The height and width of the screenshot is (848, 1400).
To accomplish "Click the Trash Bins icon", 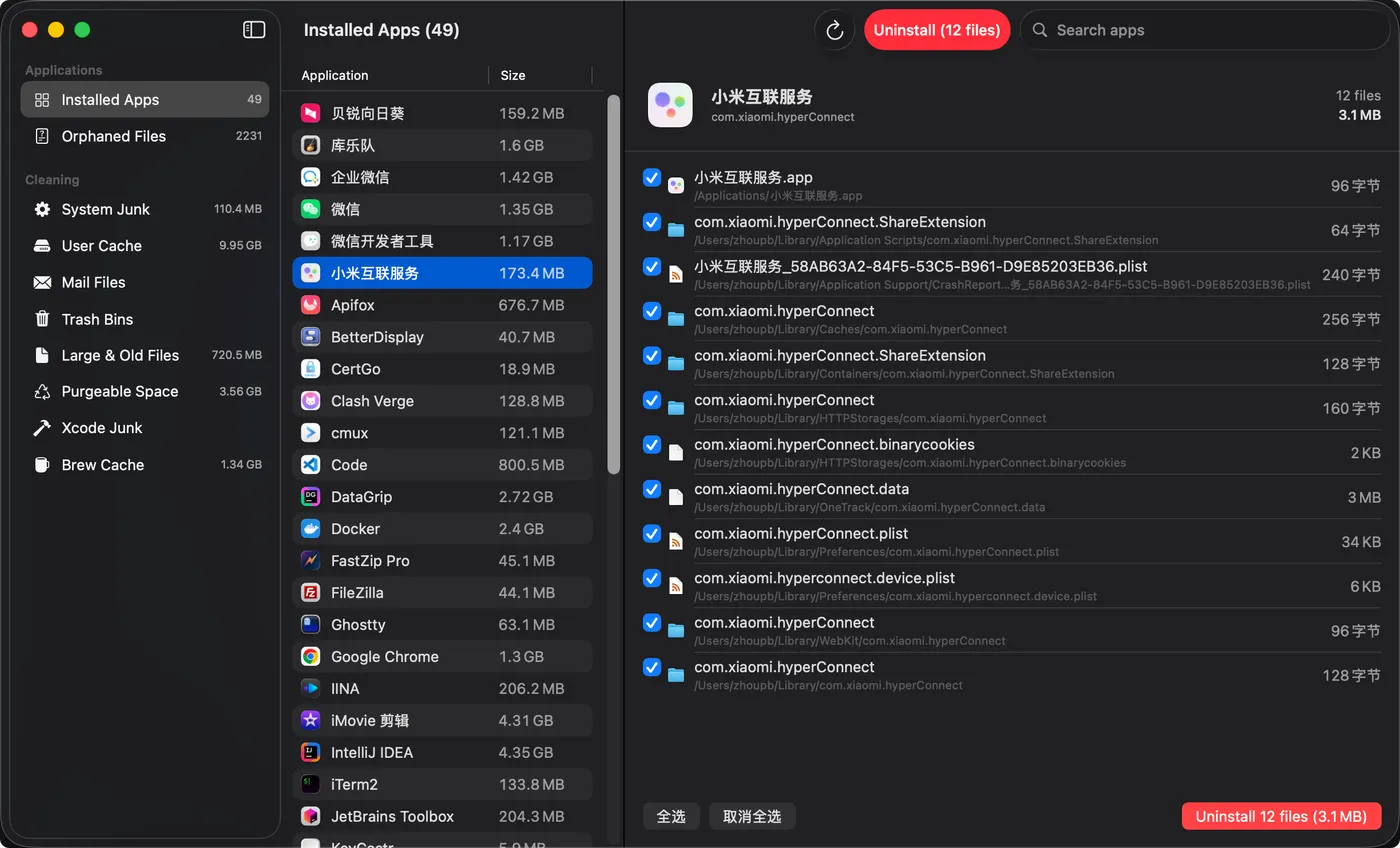I will coord(42,319).
